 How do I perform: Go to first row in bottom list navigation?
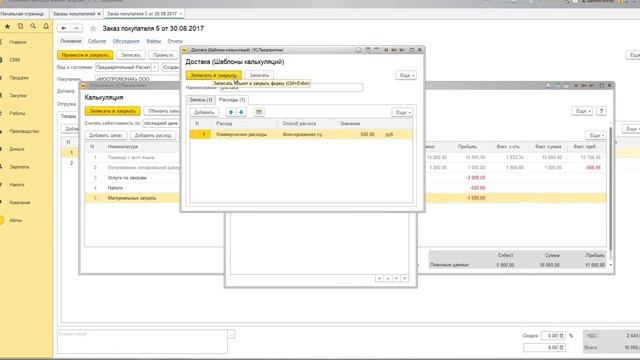click(379, 278)
